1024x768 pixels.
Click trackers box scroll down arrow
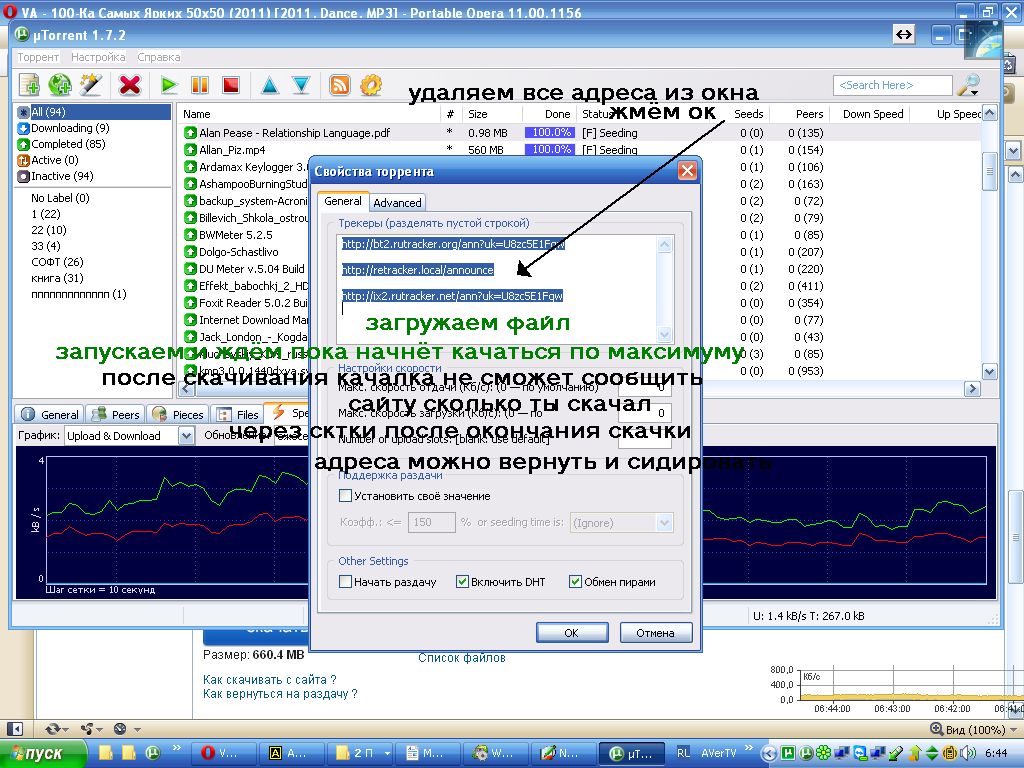click(x=665, y=335)
